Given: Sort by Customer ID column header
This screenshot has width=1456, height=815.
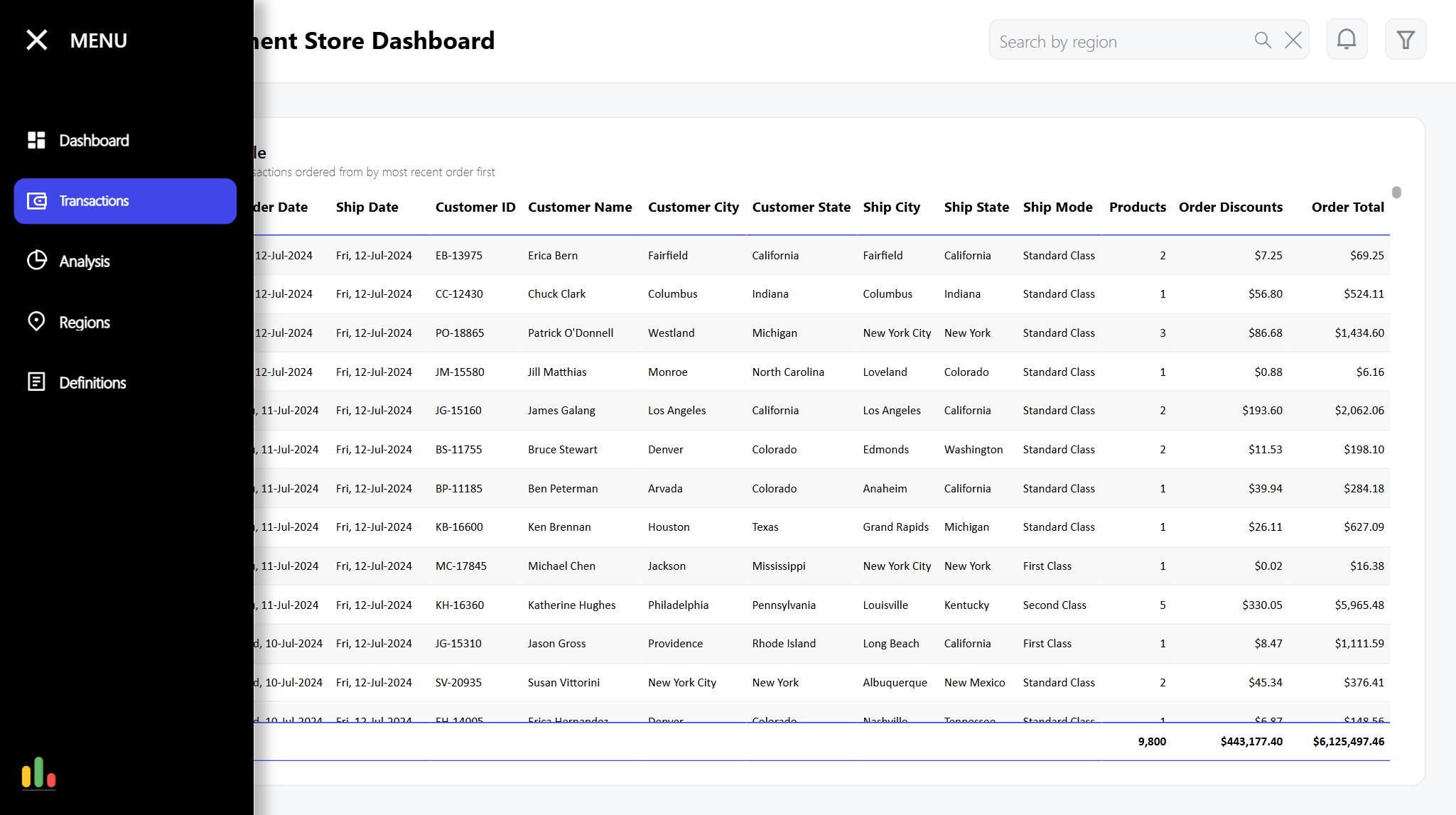Looking at the screenshot, I should point(475,207).
